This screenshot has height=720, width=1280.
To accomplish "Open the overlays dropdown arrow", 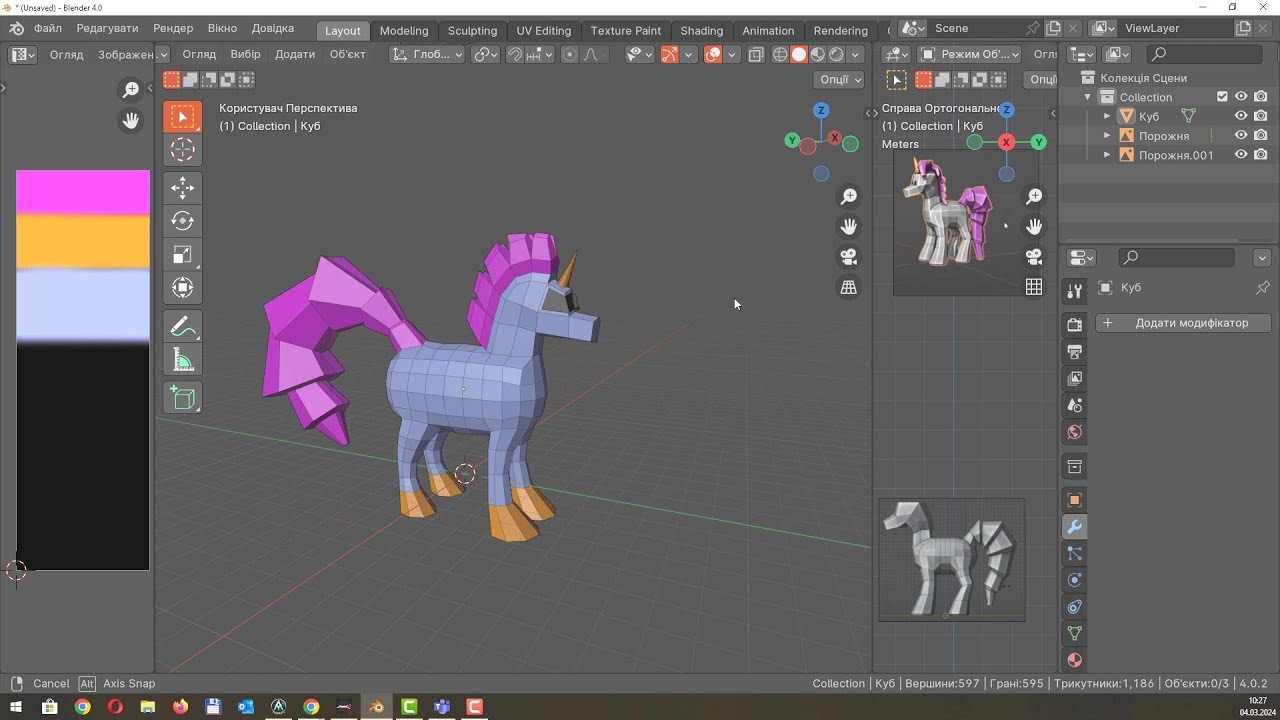I will click(733, 55).
